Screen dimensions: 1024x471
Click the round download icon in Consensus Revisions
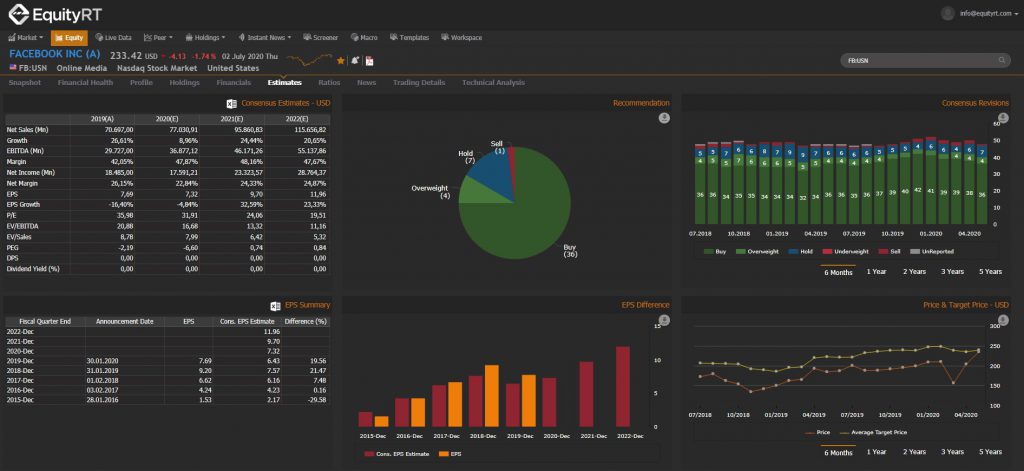click(x=1004, y=118)
